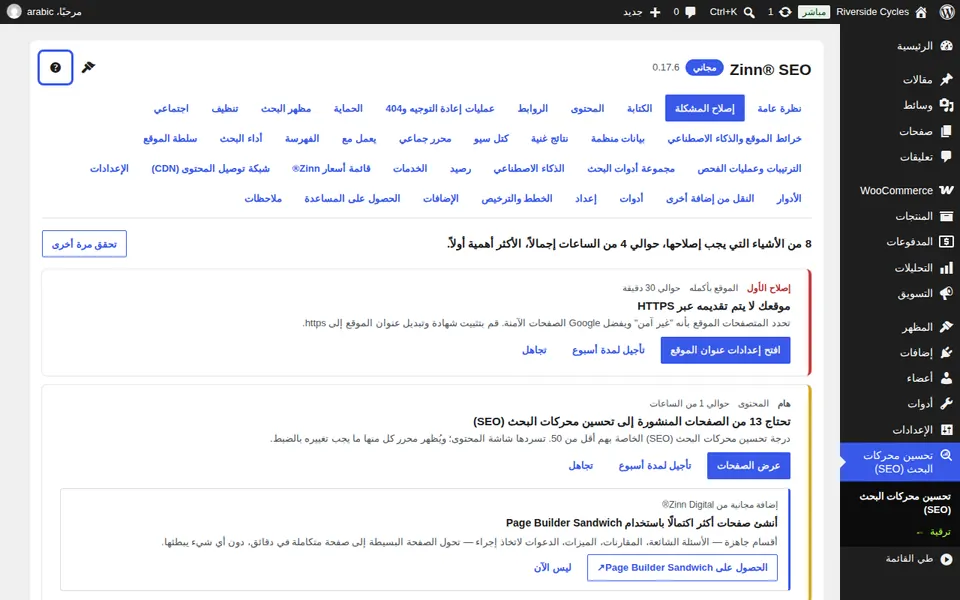Viewport: 960px width, 600px height.
Task: Open the Riverside Cycles home icon
Action: (x=921, y=12)
